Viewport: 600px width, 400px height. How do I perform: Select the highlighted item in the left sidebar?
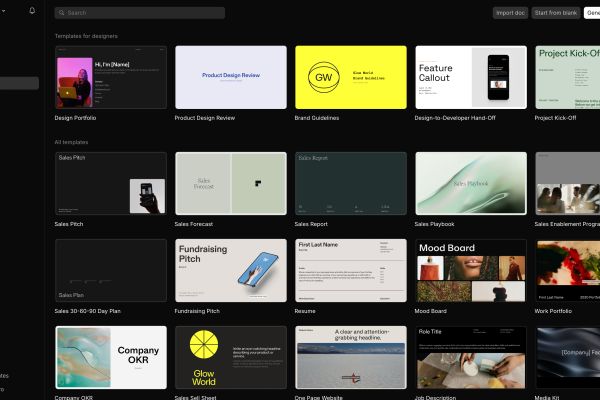pyautogui.click(x=19, y=83)
